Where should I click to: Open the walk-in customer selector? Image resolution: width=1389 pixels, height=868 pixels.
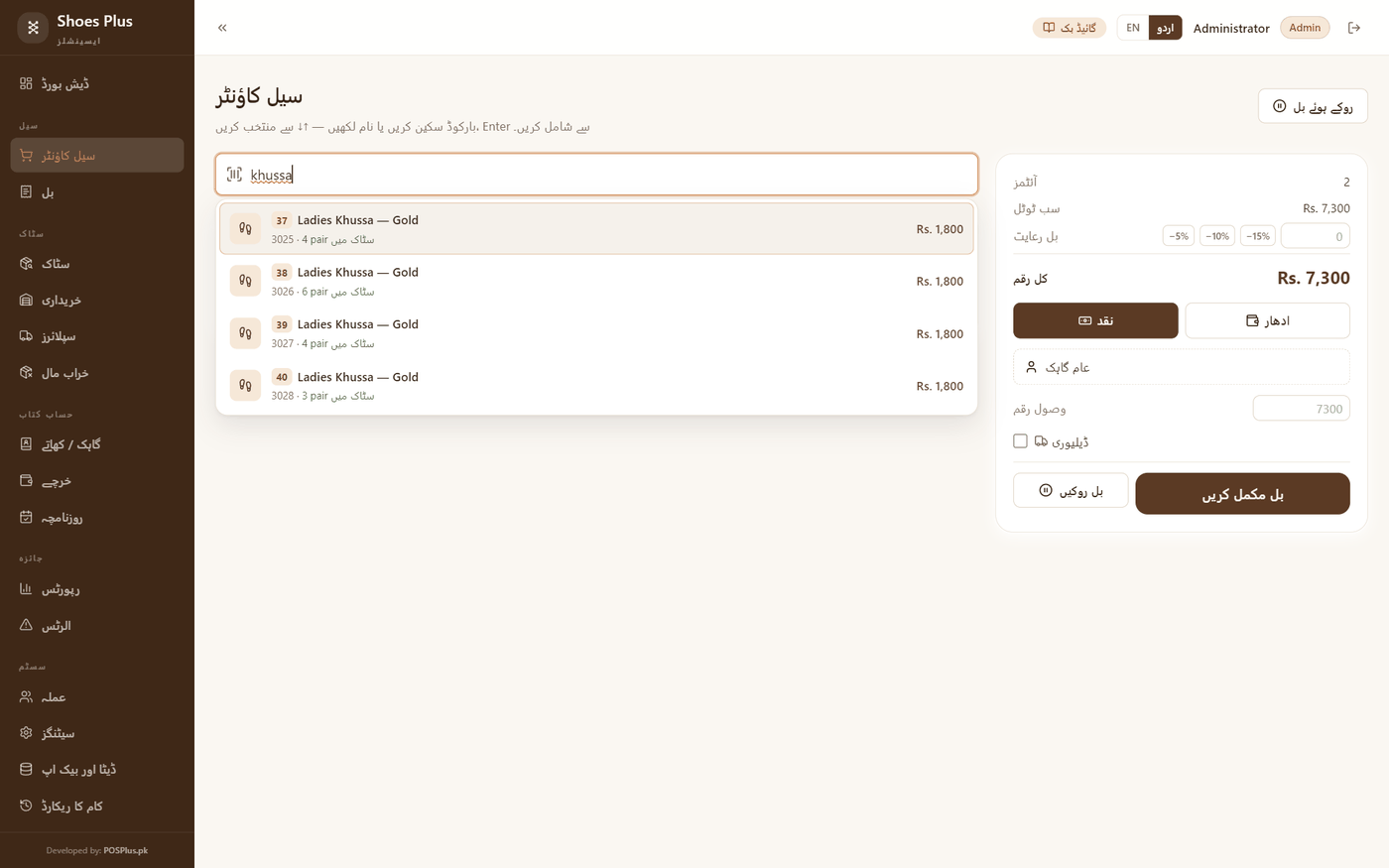[1181, 367]
